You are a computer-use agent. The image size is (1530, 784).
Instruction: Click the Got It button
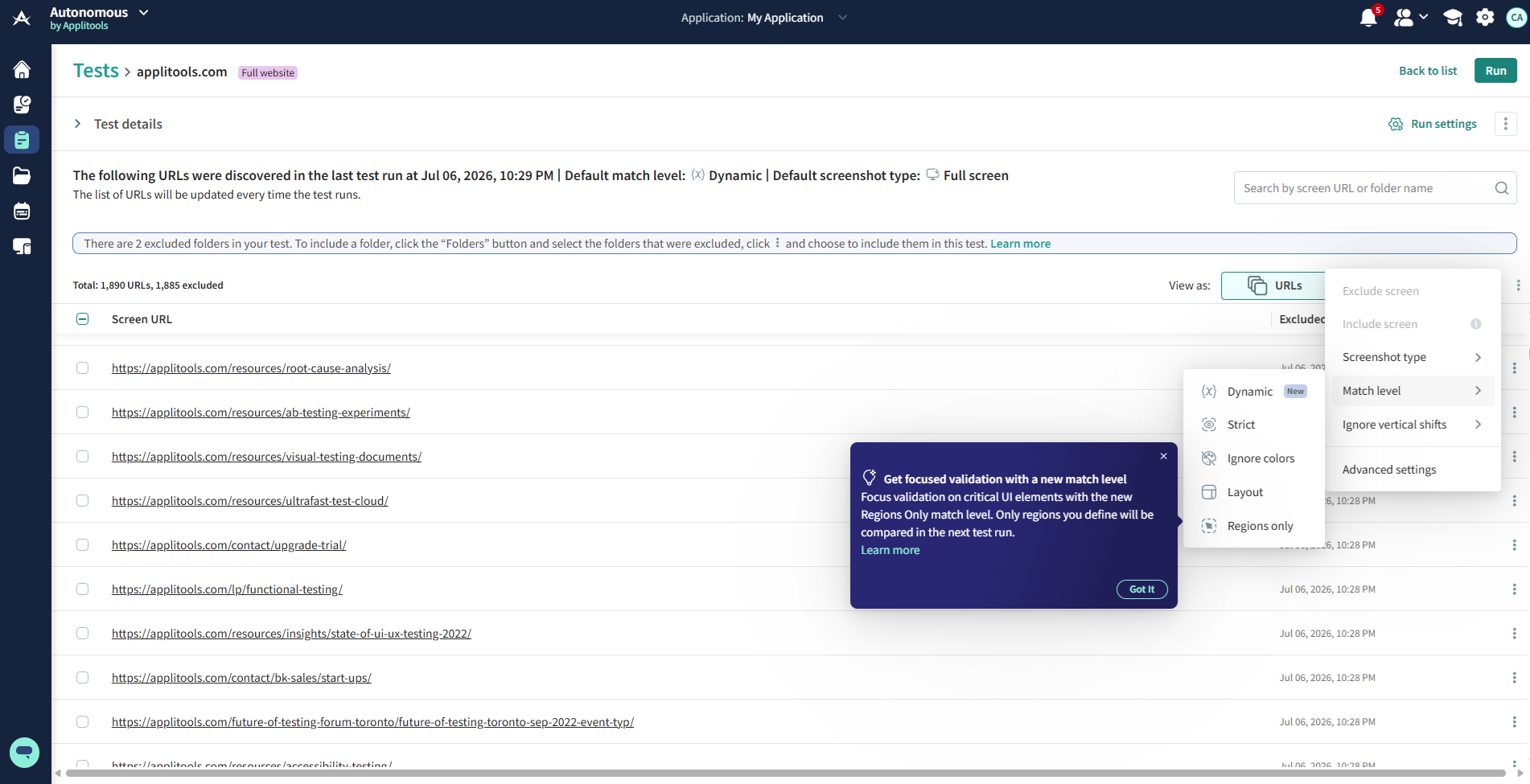[x=1141, y=589]
